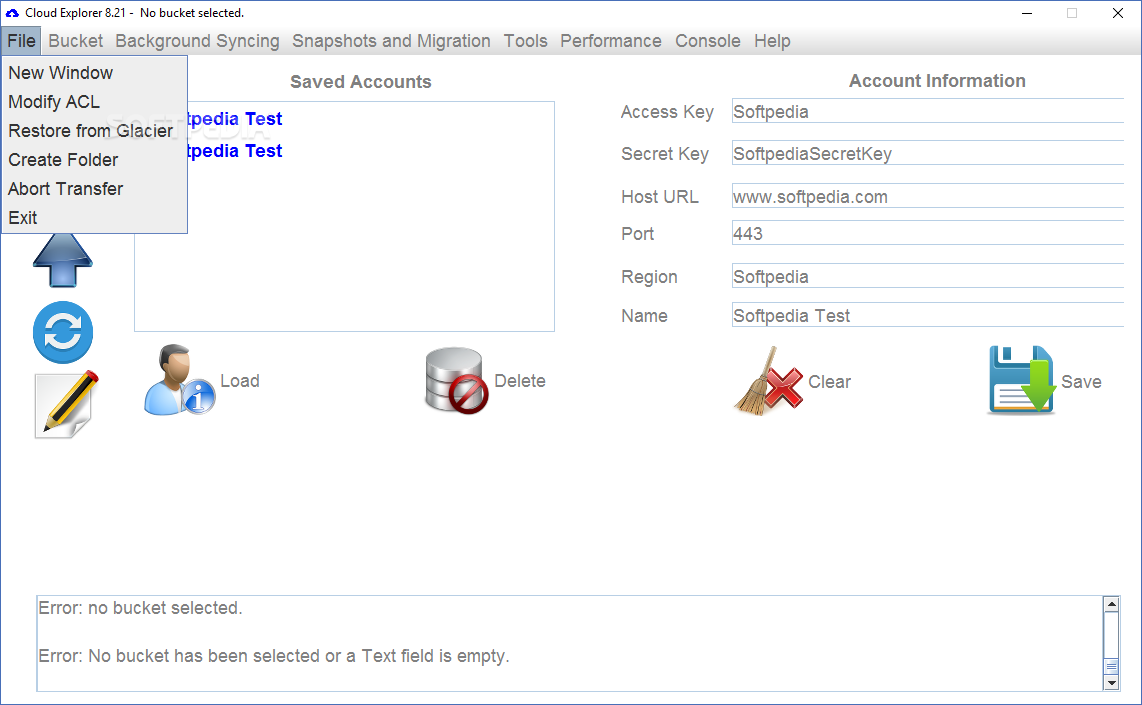
Task: Click the Cloud Explorer title bar icon
Action: tap(12, 13)
